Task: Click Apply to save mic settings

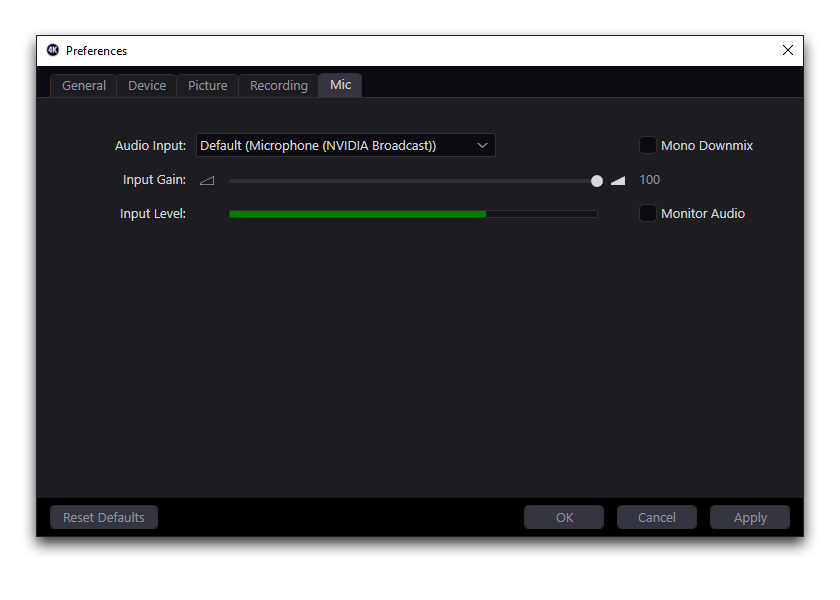Action: pos(750,518)
